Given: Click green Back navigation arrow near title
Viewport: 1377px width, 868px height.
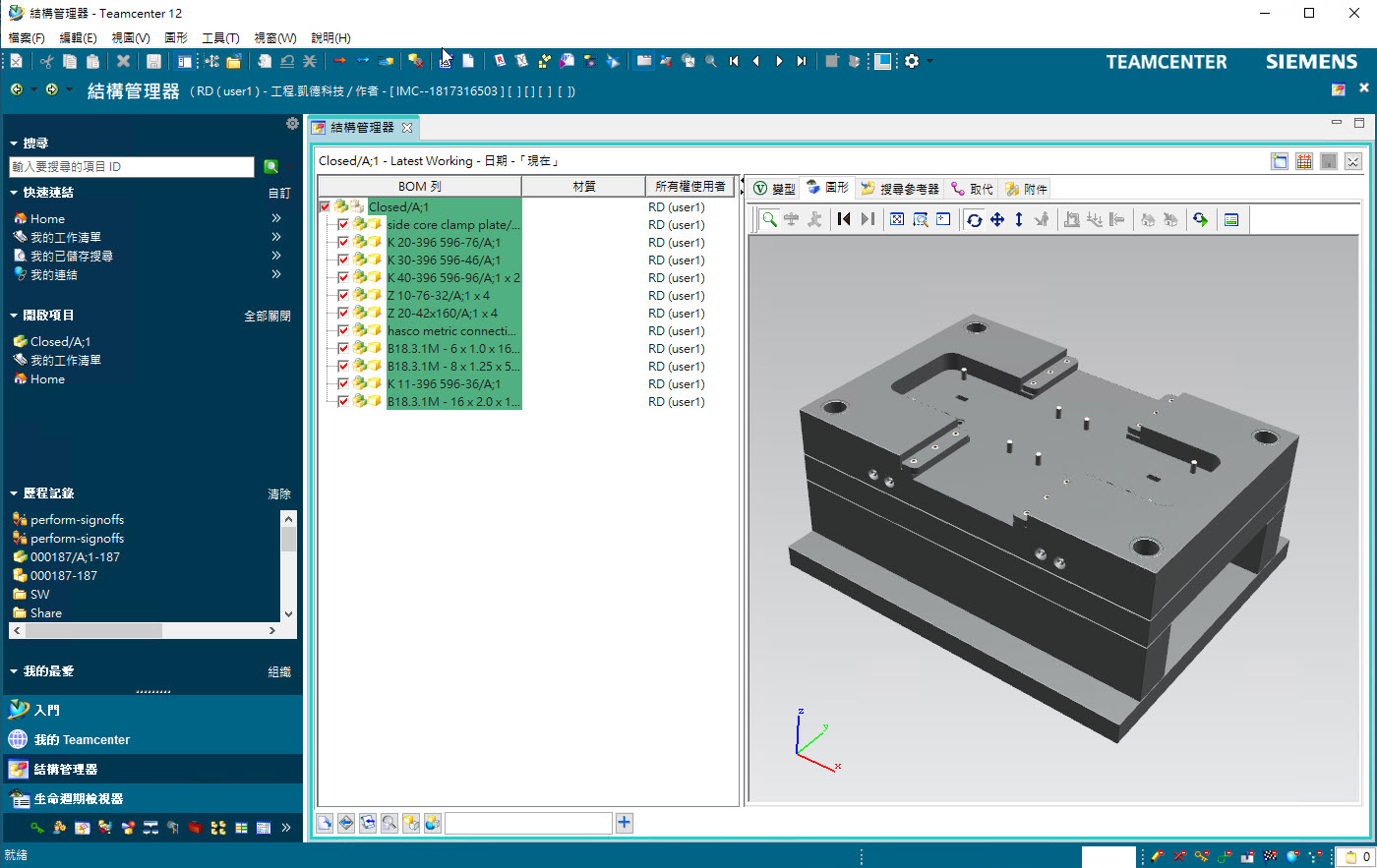Looking at the screenshot, I should (x=17, y=89).
